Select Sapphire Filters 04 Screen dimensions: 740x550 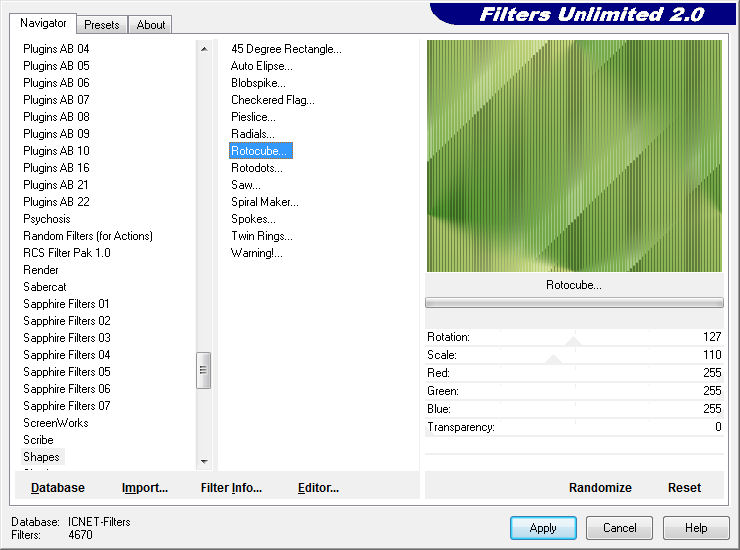(x=67, y=355)
